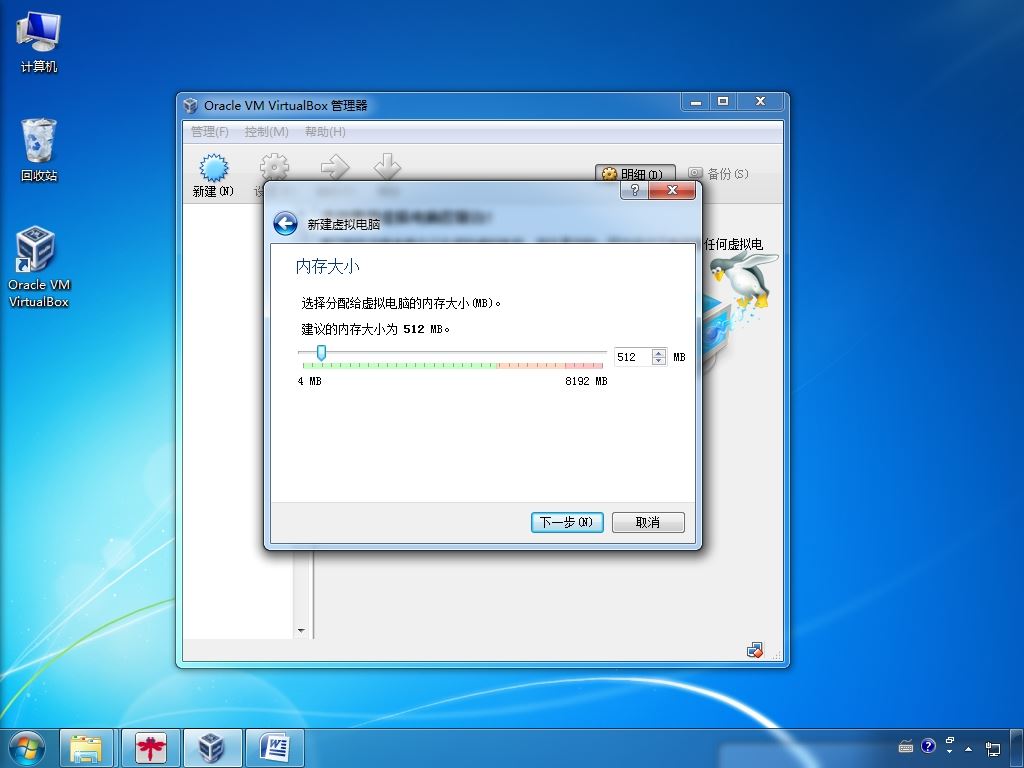
Task: Open File Explorer from the taskbar
Action: 87,748
